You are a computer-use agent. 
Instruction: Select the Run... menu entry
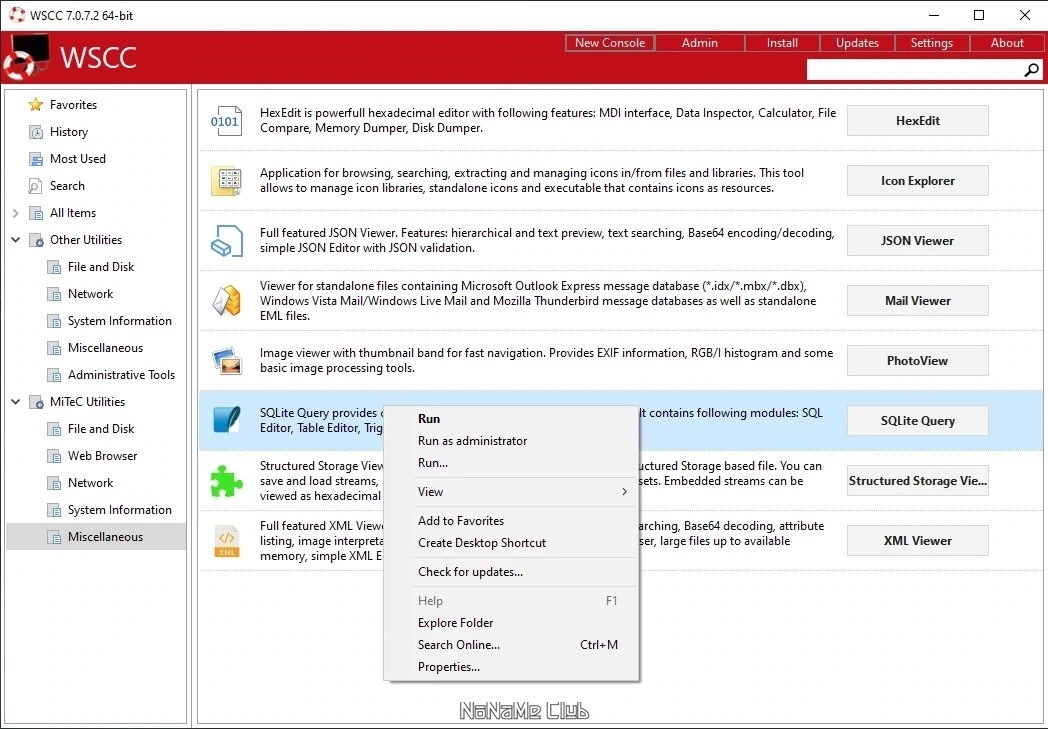point(511,463)
